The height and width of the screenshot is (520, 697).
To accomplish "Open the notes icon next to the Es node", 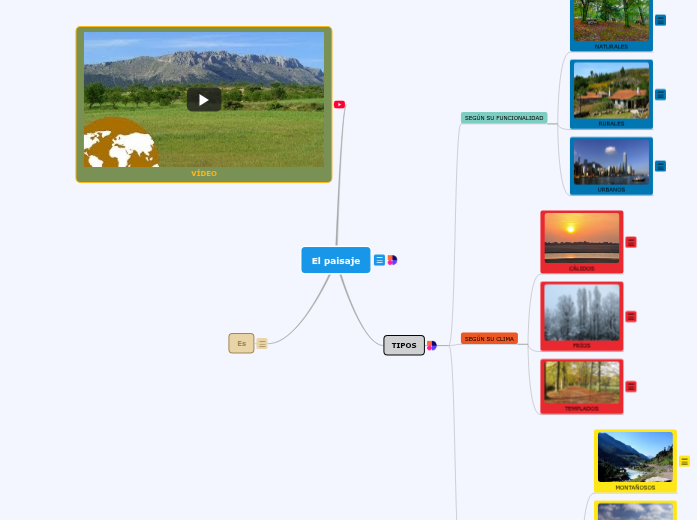I will pos(262,343).
